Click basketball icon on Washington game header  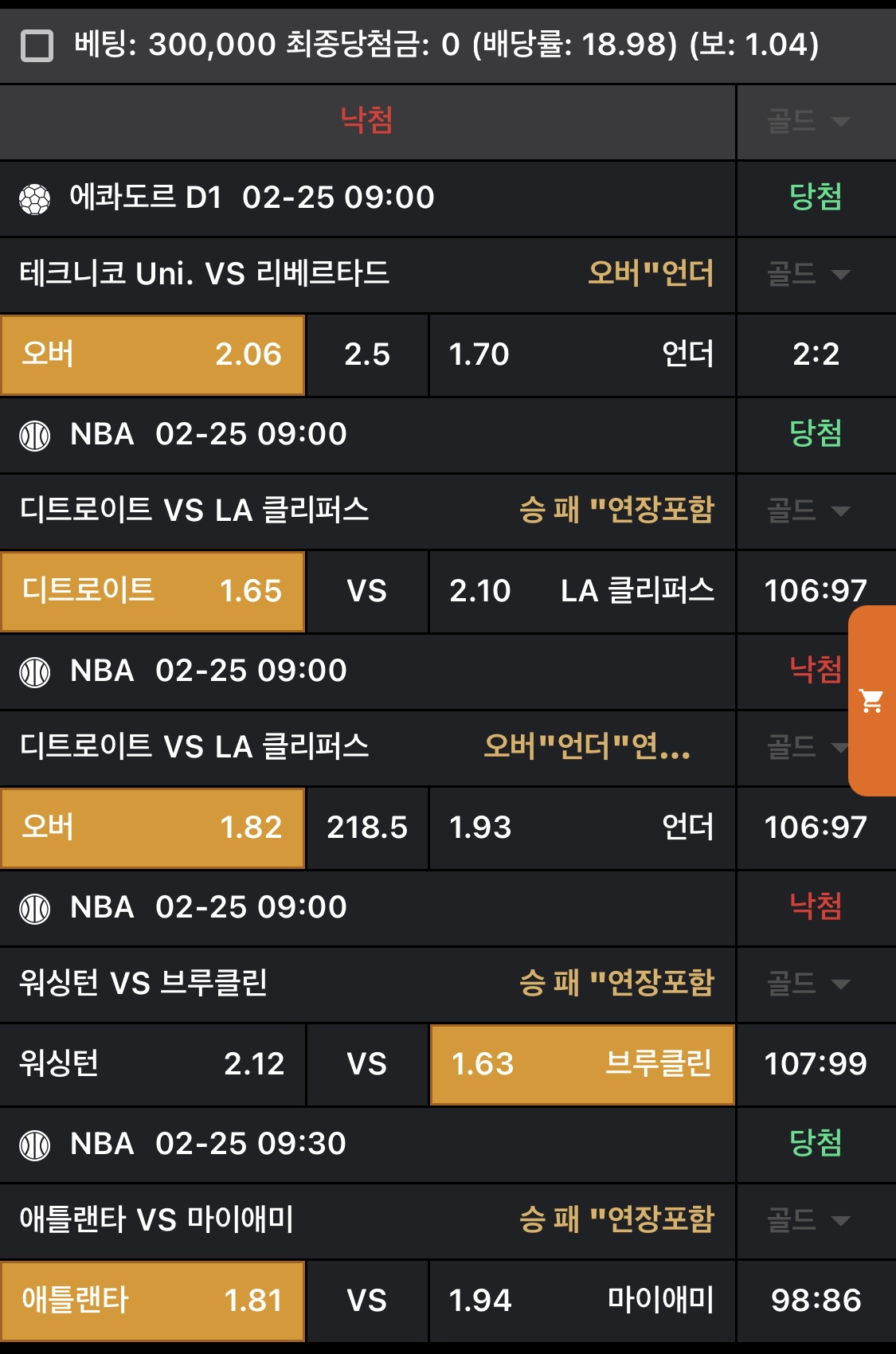click(34, 909)
